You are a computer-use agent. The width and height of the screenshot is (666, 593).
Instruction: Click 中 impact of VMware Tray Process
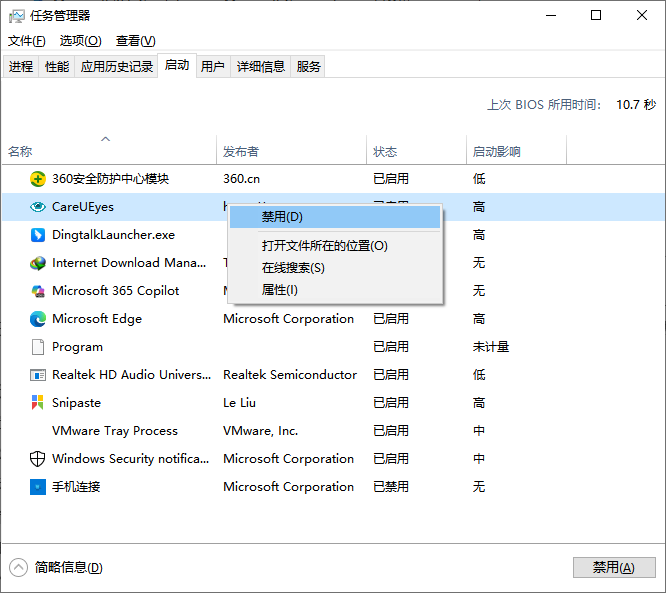pyautogui.click(x=479, y=431)
